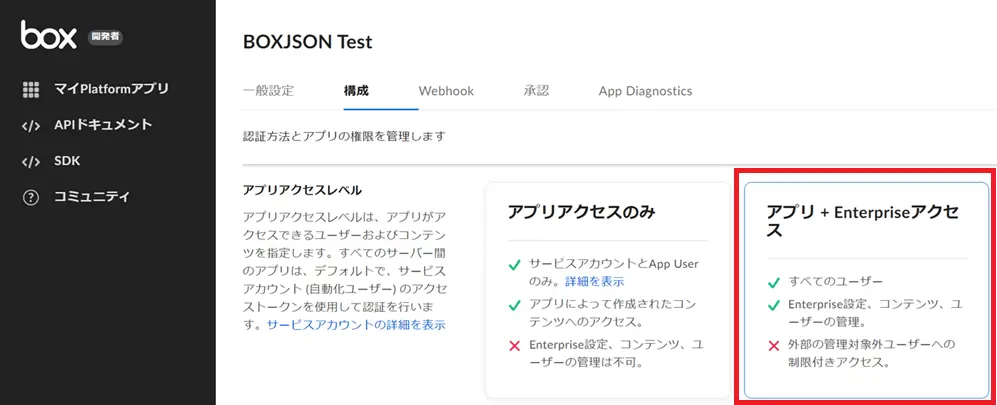The image size is (997, 405).
Task: Click the 詳細を表示 link in card
Action: pos(595,281)
